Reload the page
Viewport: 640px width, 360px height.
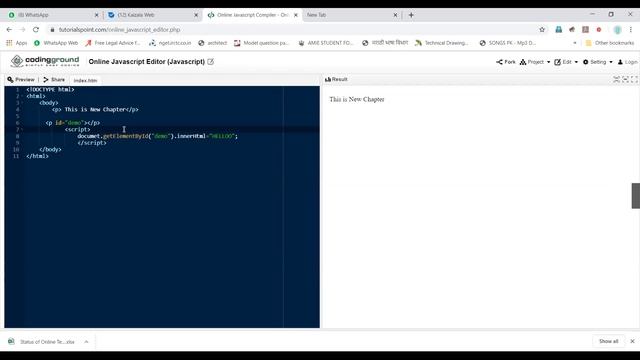click(36, 29)
